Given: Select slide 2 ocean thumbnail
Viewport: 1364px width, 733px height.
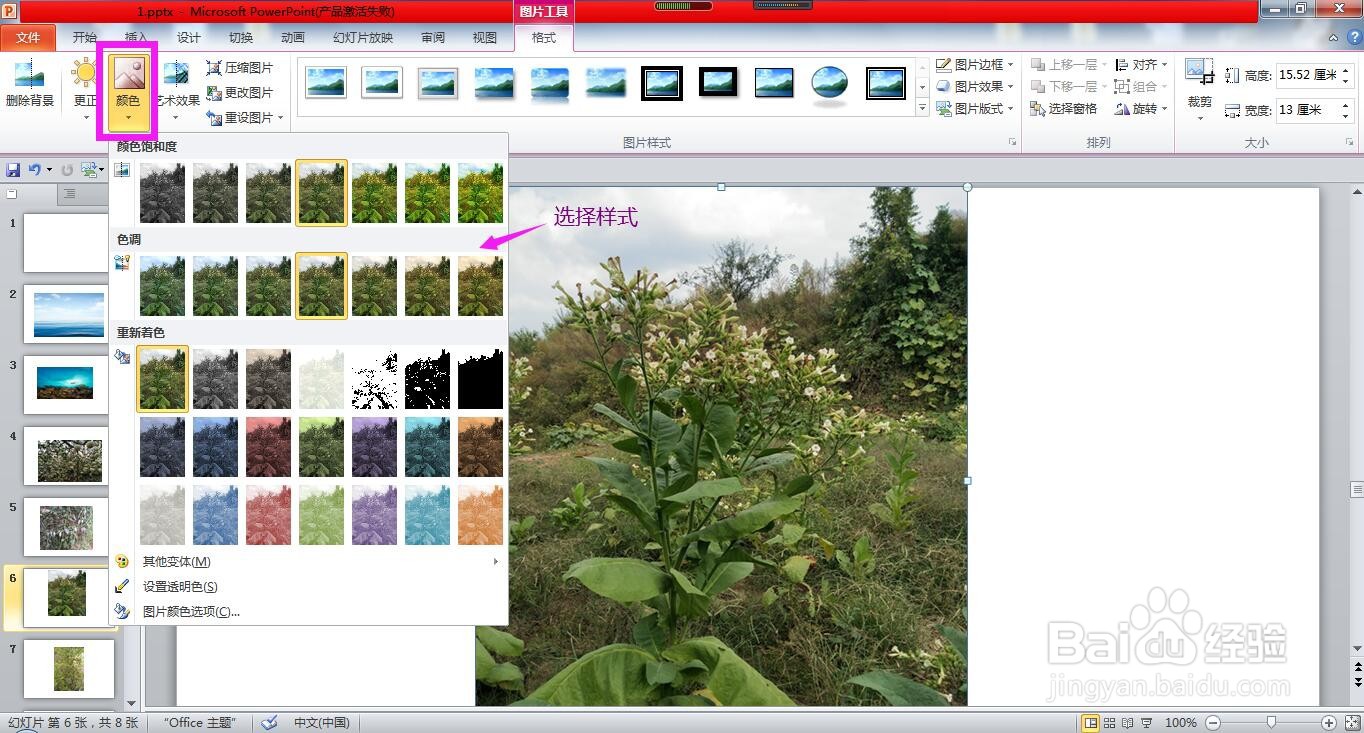Looking at the screenshot, I should [68, 314].
